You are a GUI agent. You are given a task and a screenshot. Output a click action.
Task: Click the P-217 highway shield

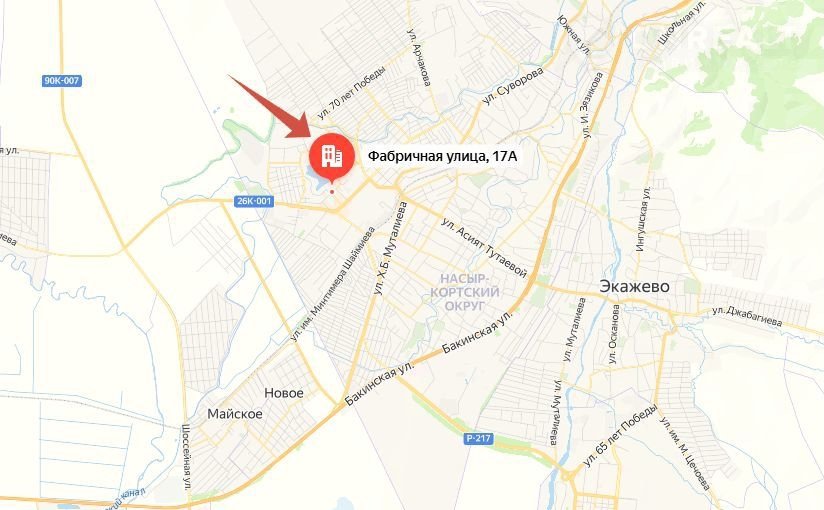pyautogui.click(x=479, y=438)
